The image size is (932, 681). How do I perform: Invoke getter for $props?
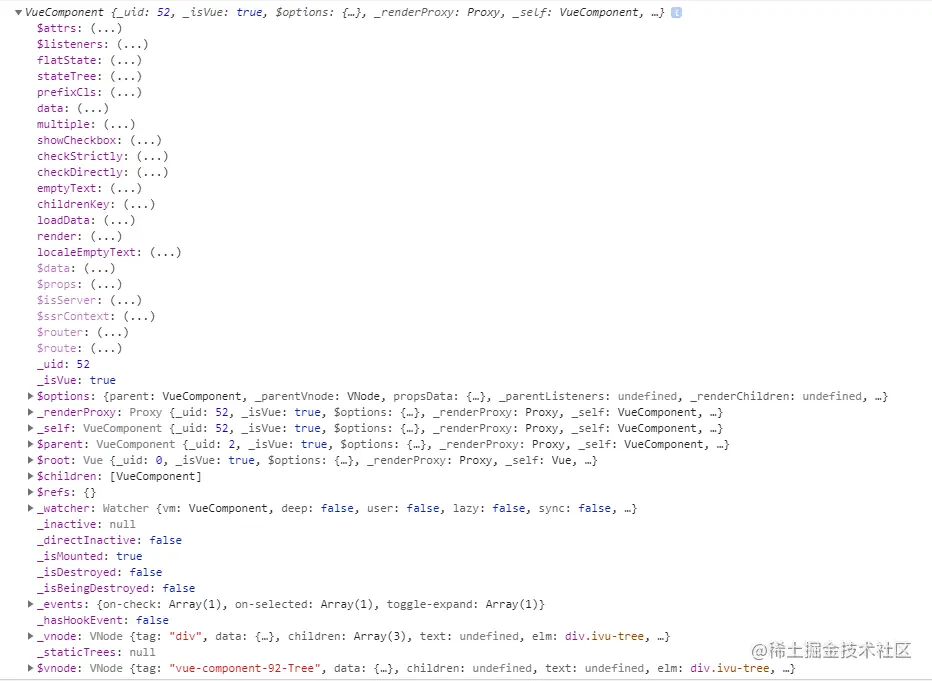coord(106,285)
